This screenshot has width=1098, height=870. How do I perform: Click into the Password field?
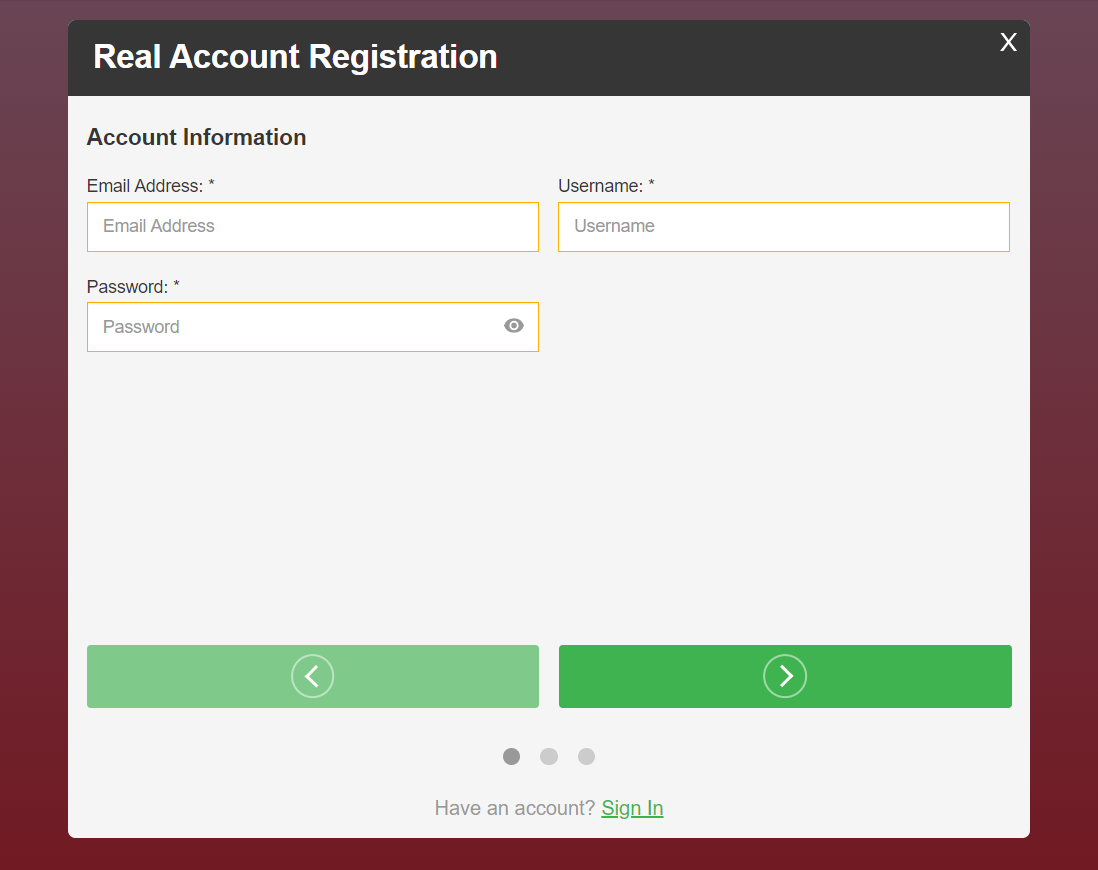312,327
